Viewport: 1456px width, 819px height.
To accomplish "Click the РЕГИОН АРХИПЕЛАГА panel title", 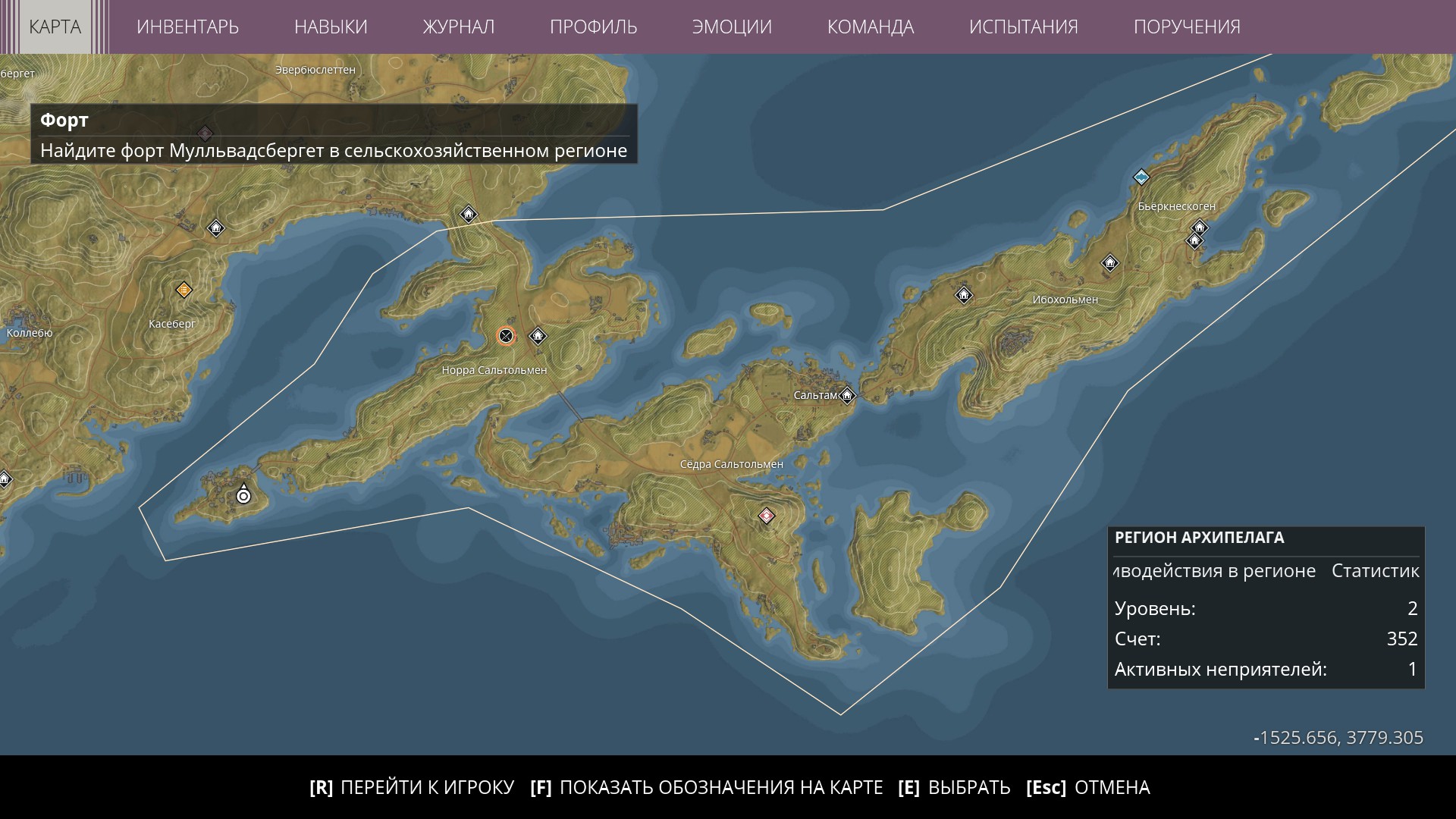I will (x=1199, y=538).
